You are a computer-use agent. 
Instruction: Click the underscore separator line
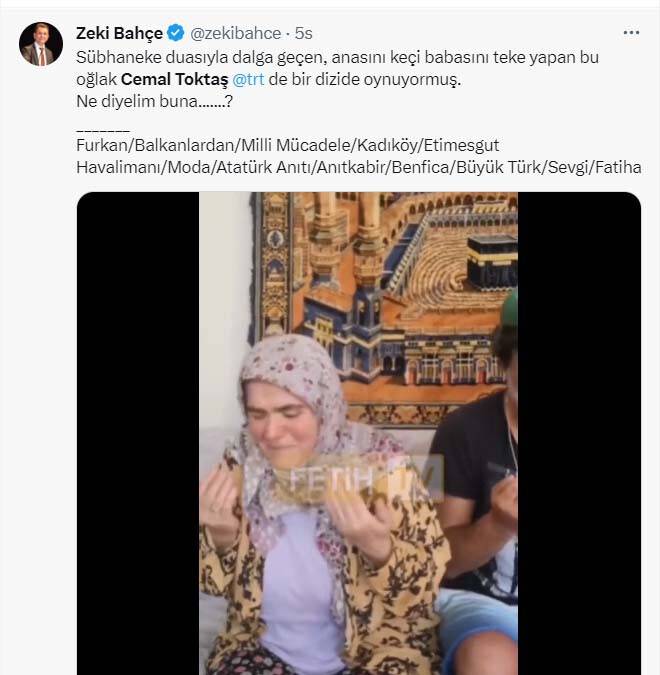point(103,126)
